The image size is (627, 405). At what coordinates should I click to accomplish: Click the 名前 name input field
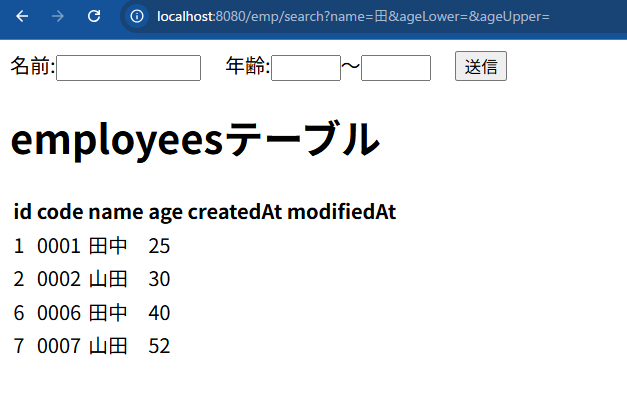(128, 67)
